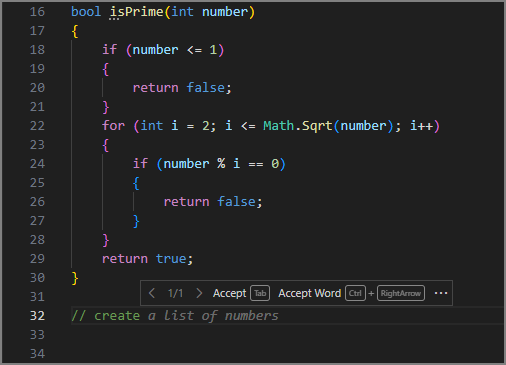Click the Ctrl keybinding badge
506x365 pixels.
(x=355, y=293)
